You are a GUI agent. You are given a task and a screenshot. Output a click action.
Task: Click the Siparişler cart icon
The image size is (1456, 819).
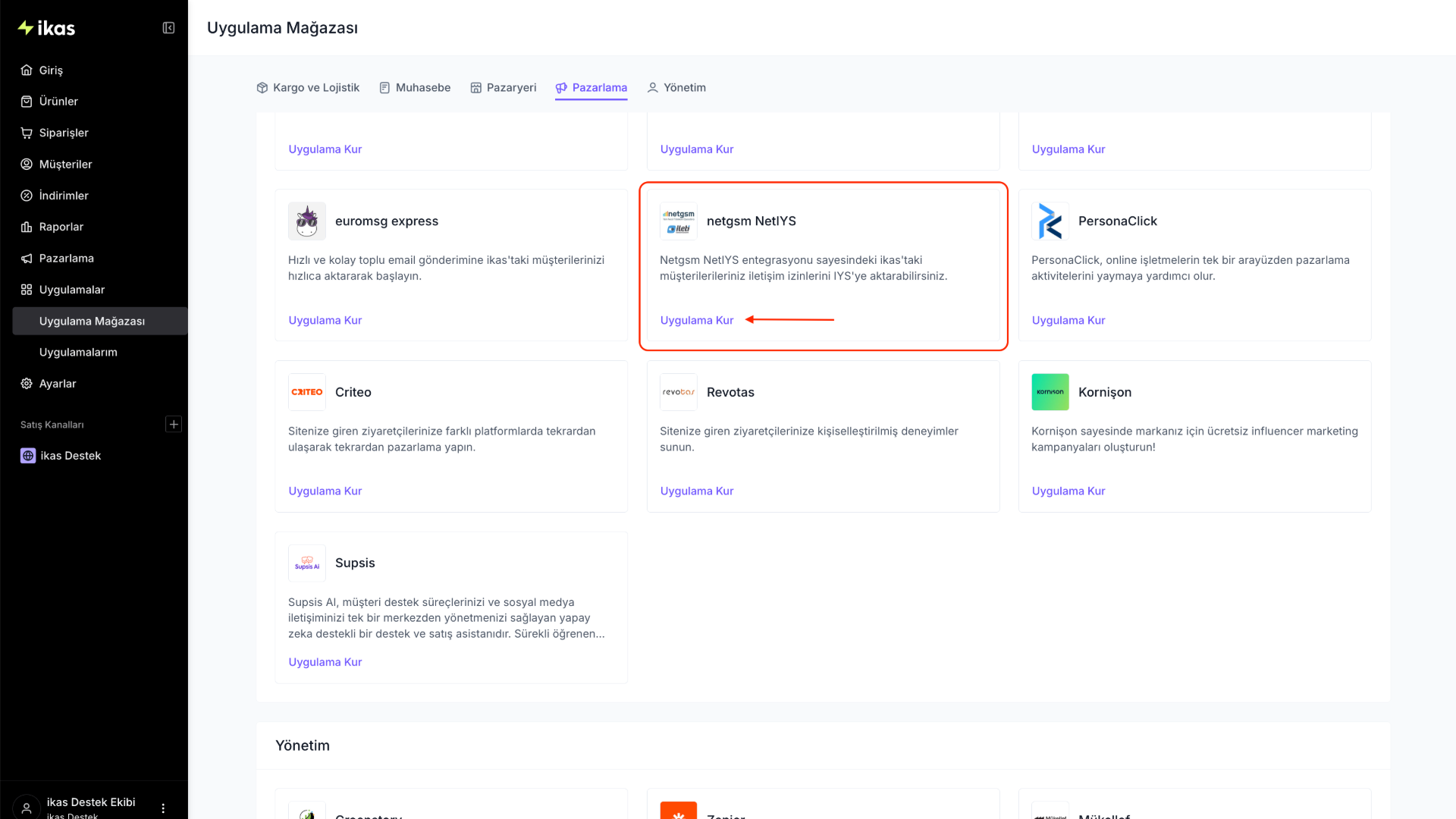tap(27, 133)
